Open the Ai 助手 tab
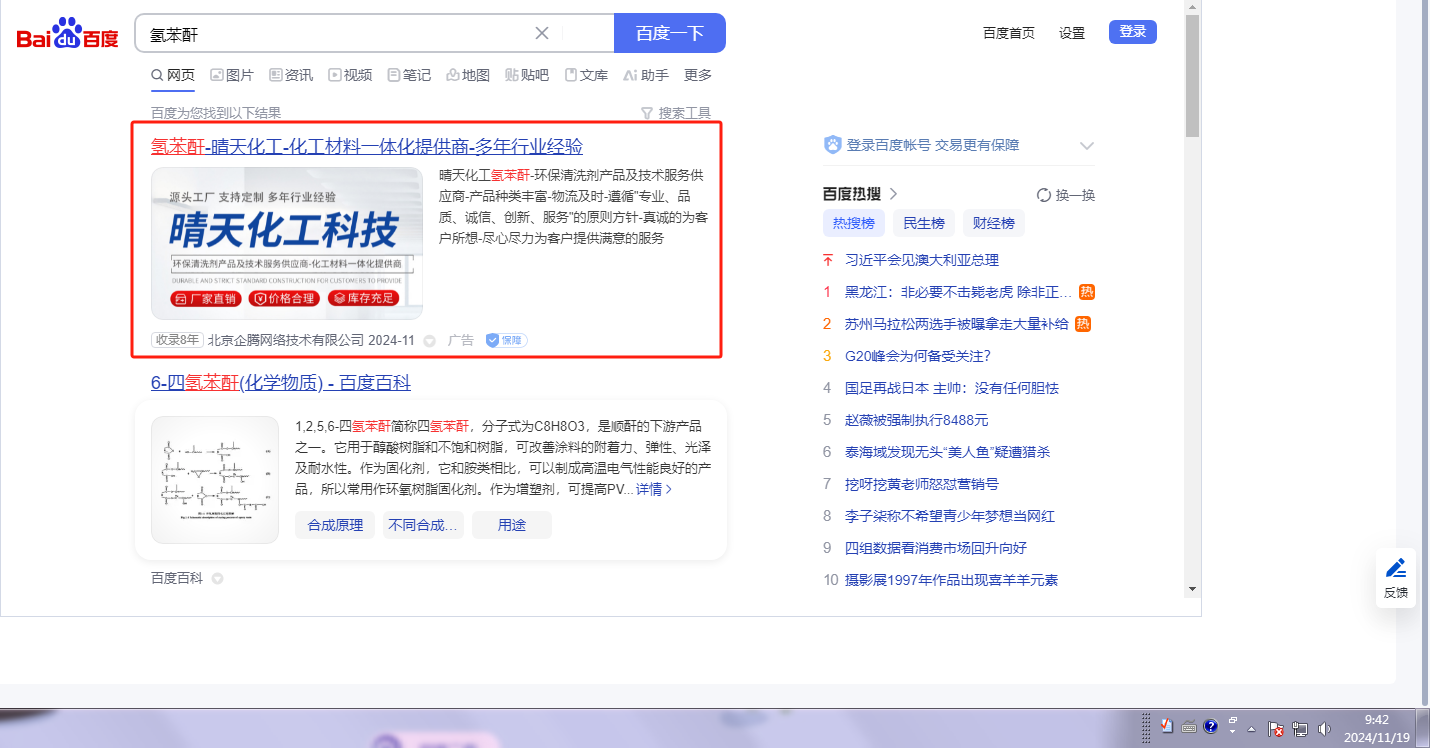 click(646, 75)
